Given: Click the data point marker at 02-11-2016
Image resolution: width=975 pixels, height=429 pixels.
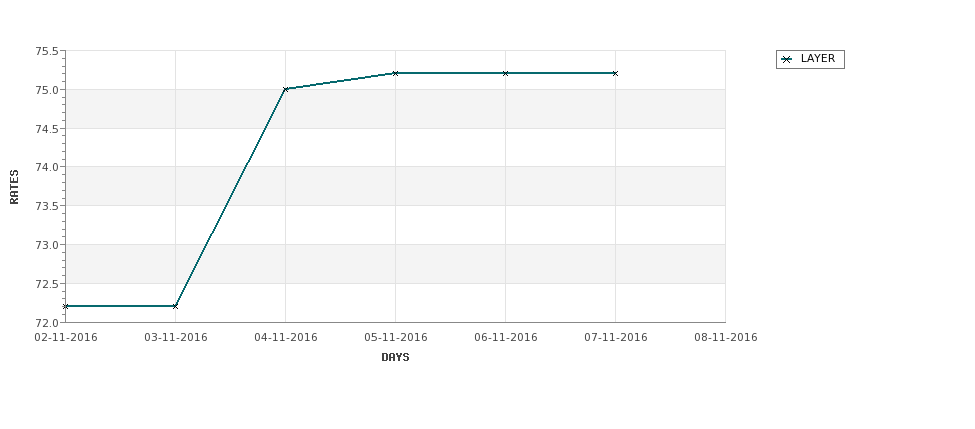Looking at the screenshot, I should coord(65,306).
